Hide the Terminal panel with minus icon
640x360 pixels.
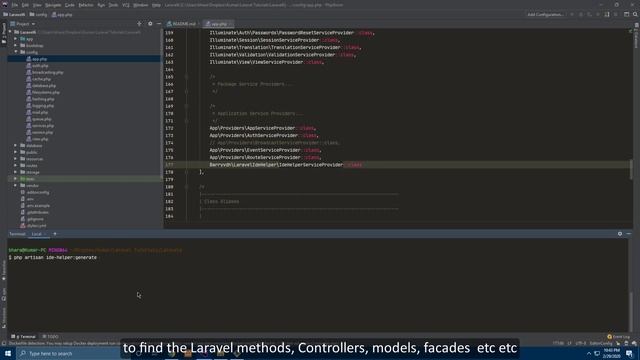coord(629,234)
